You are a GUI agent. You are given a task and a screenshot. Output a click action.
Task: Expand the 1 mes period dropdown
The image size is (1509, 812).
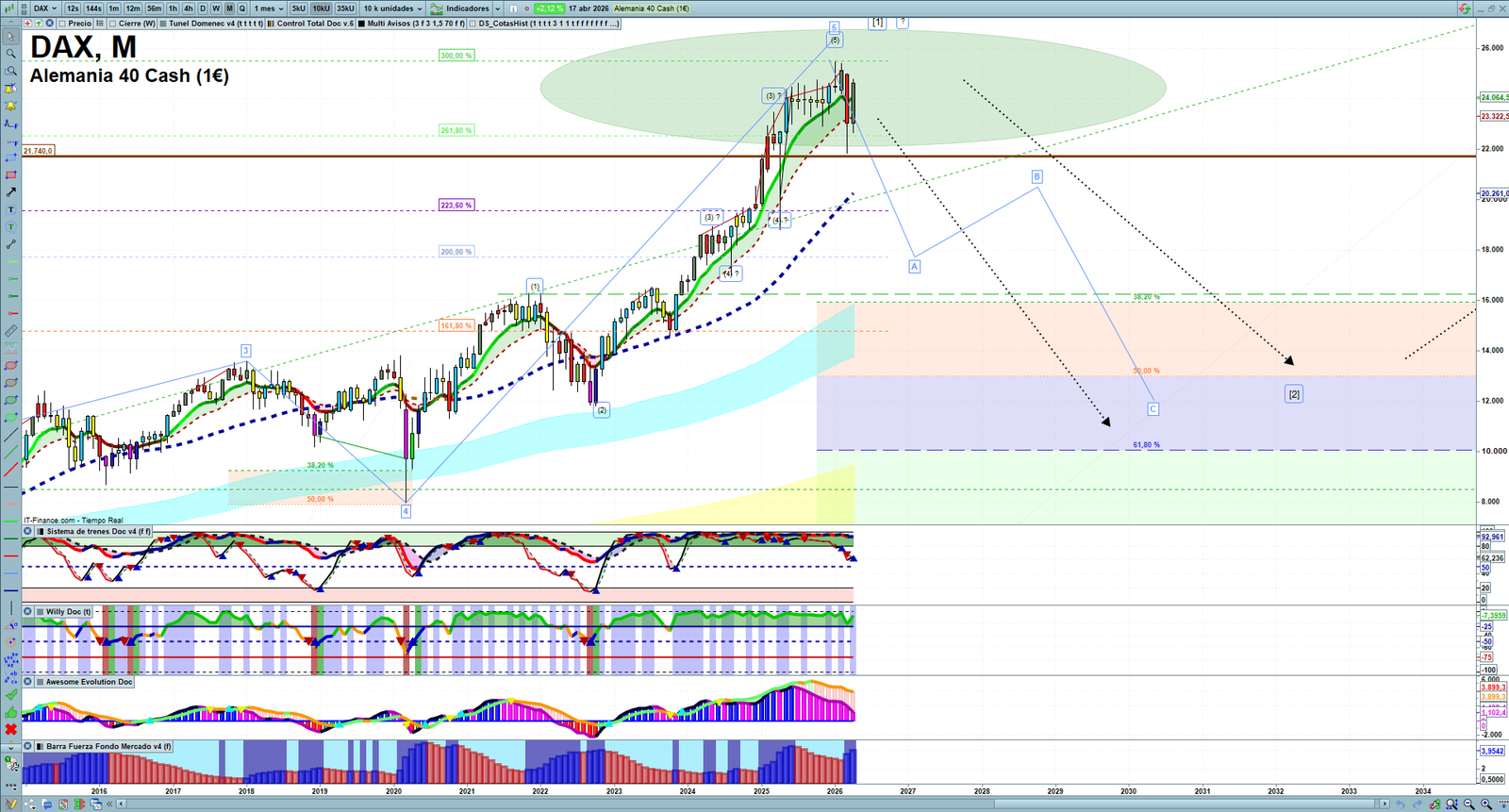click(x=268, y=8)
